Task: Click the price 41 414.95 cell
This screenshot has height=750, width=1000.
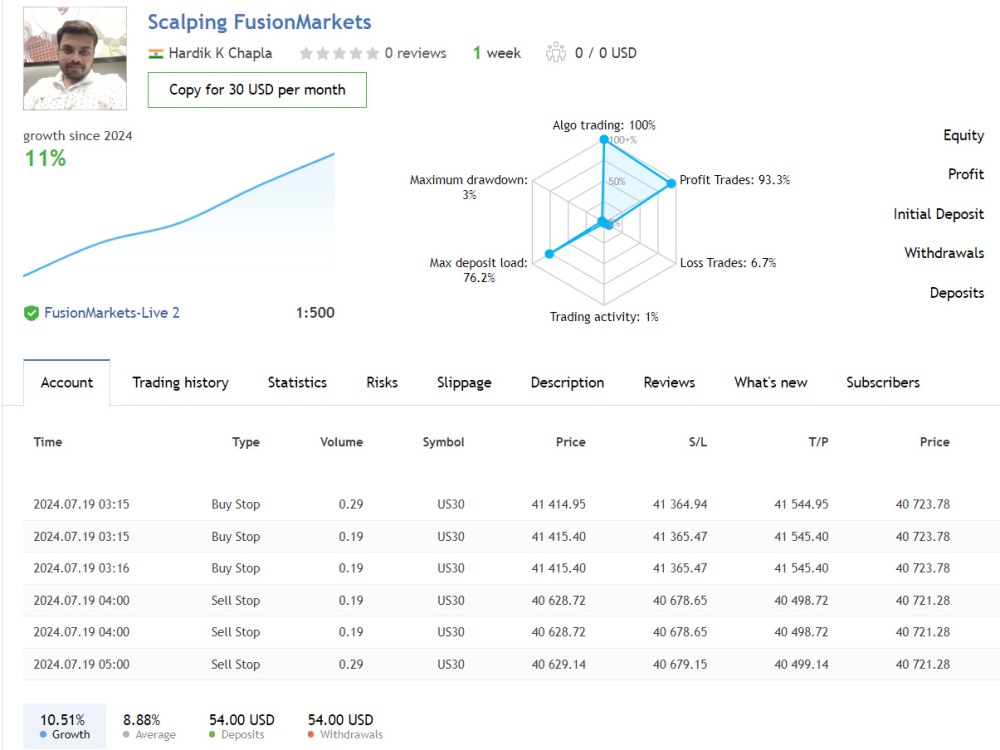Action: [559, 504]
